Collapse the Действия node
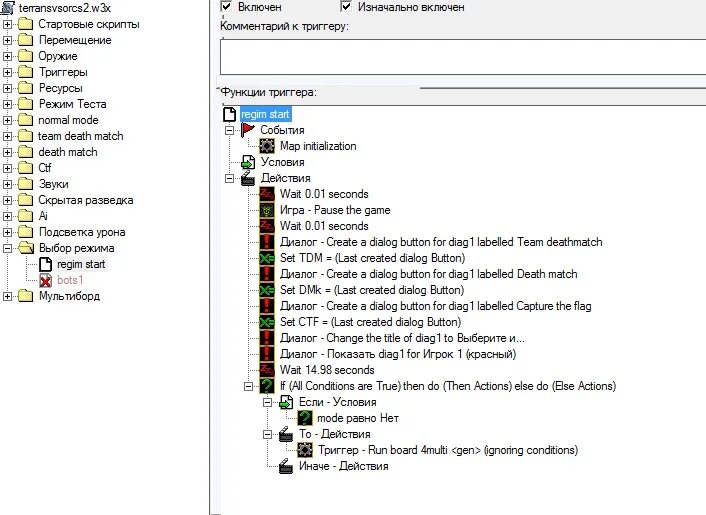 click(x=230, y=178)
